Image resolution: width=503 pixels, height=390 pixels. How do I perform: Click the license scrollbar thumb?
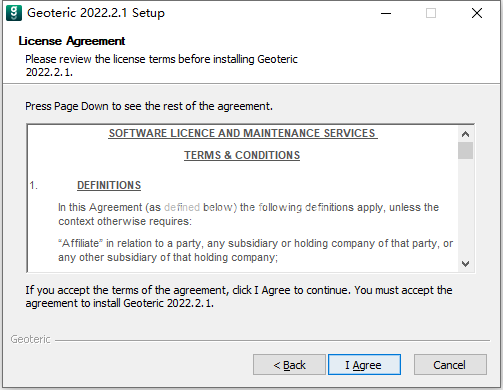pos(465,151)
